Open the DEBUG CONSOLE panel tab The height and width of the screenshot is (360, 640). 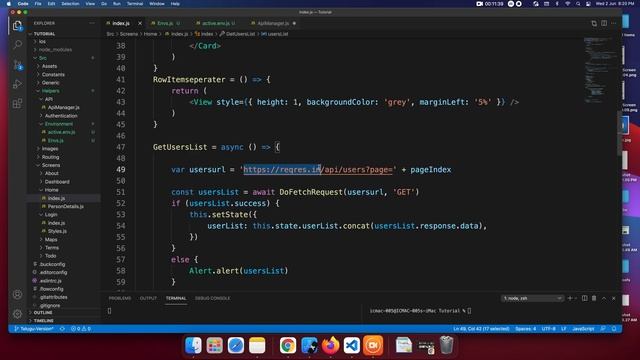[212, 298]
